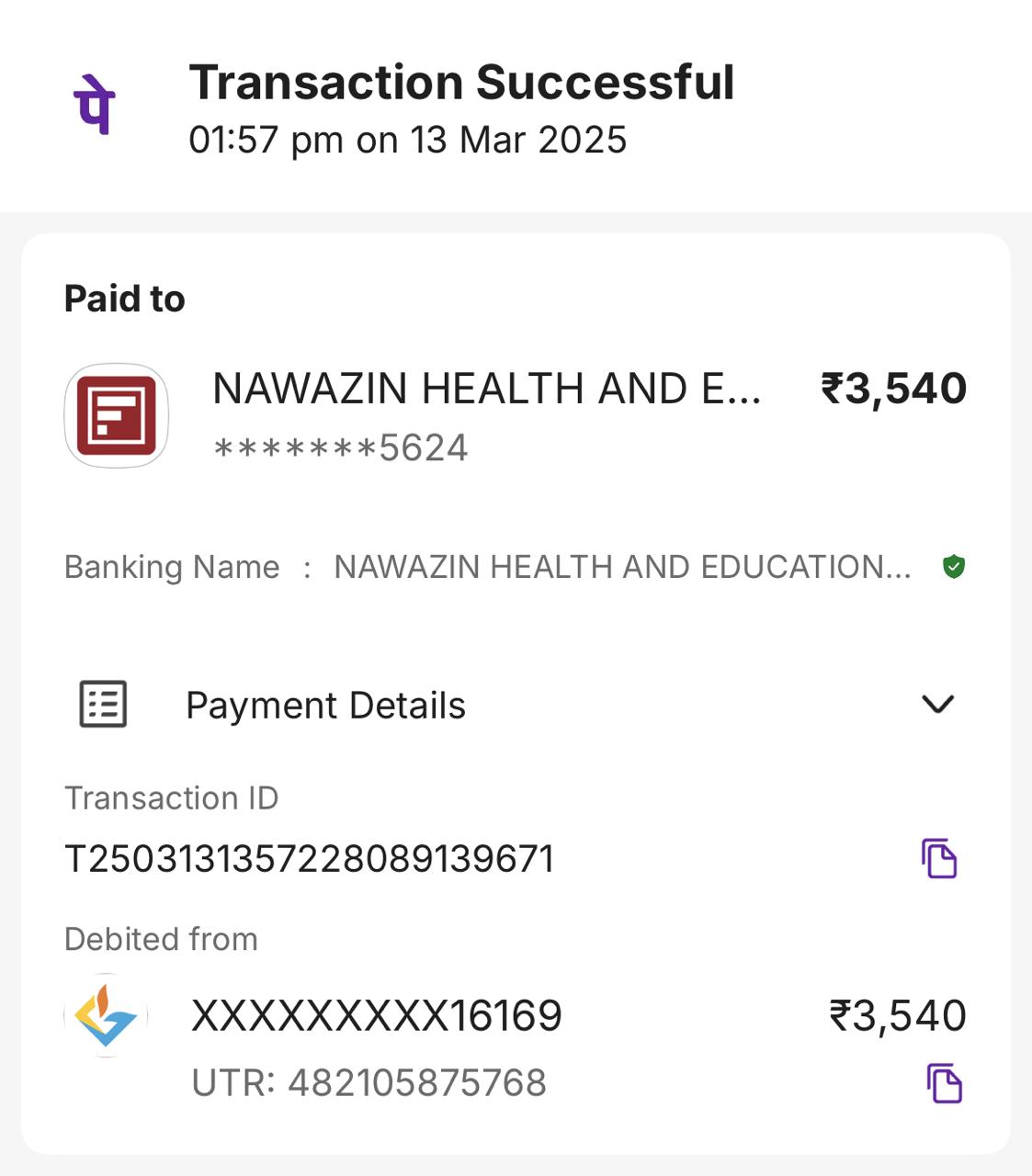Viewport: 1032px width, 1176px height.
Task: Click the PhonePe logo icon
Action: [95, 105]
